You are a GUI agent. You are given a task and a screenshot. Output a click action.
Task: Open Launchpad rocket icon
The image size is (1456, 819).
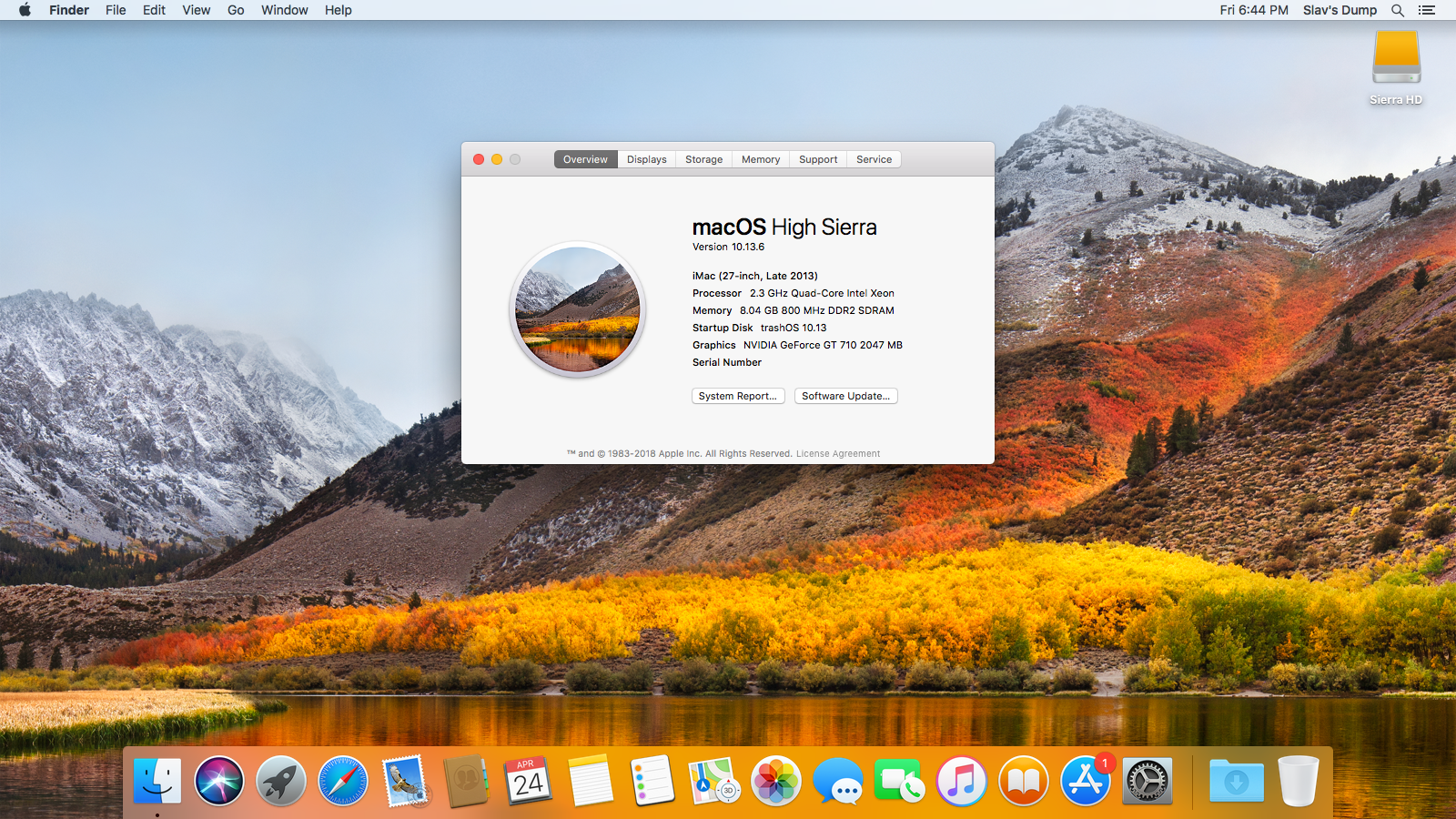[x=281, y=782]
